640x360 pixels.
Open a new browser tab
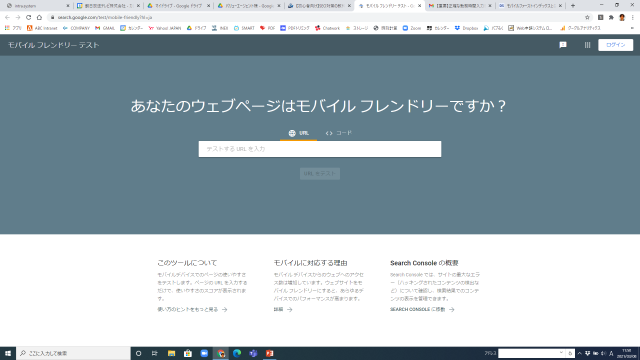coord(573,6)
